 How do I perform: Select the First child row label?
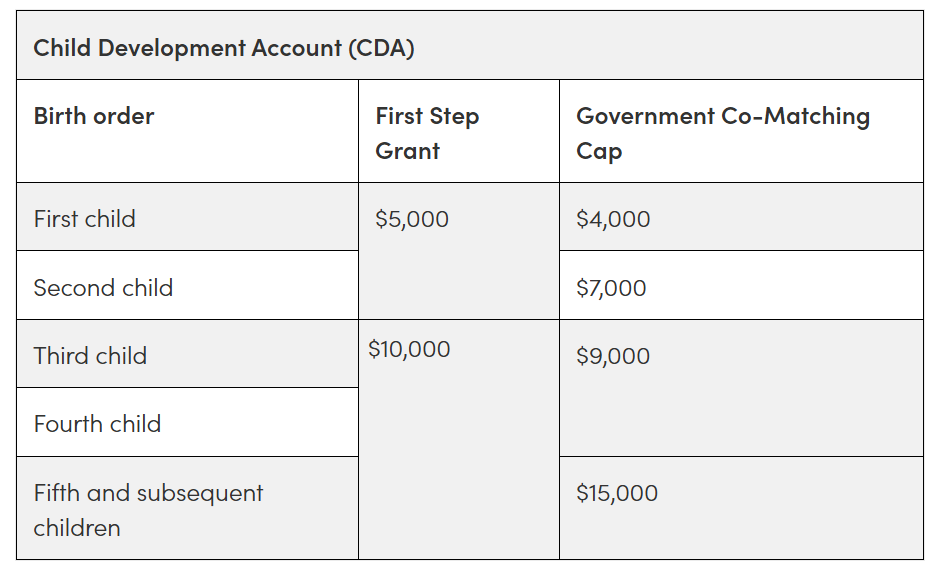point(84,219)
